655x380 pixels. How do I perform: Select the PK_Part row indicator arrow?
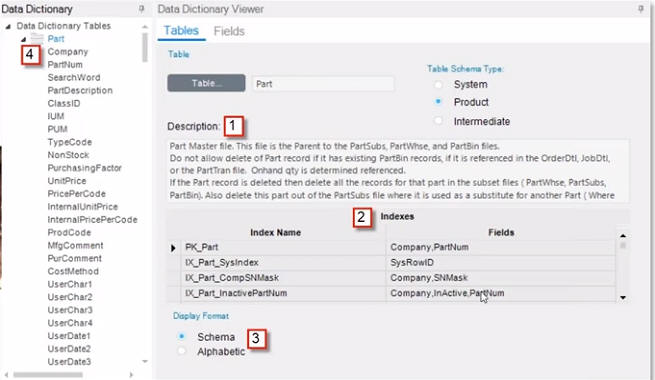pyautogui.click(x=173, y=248)
